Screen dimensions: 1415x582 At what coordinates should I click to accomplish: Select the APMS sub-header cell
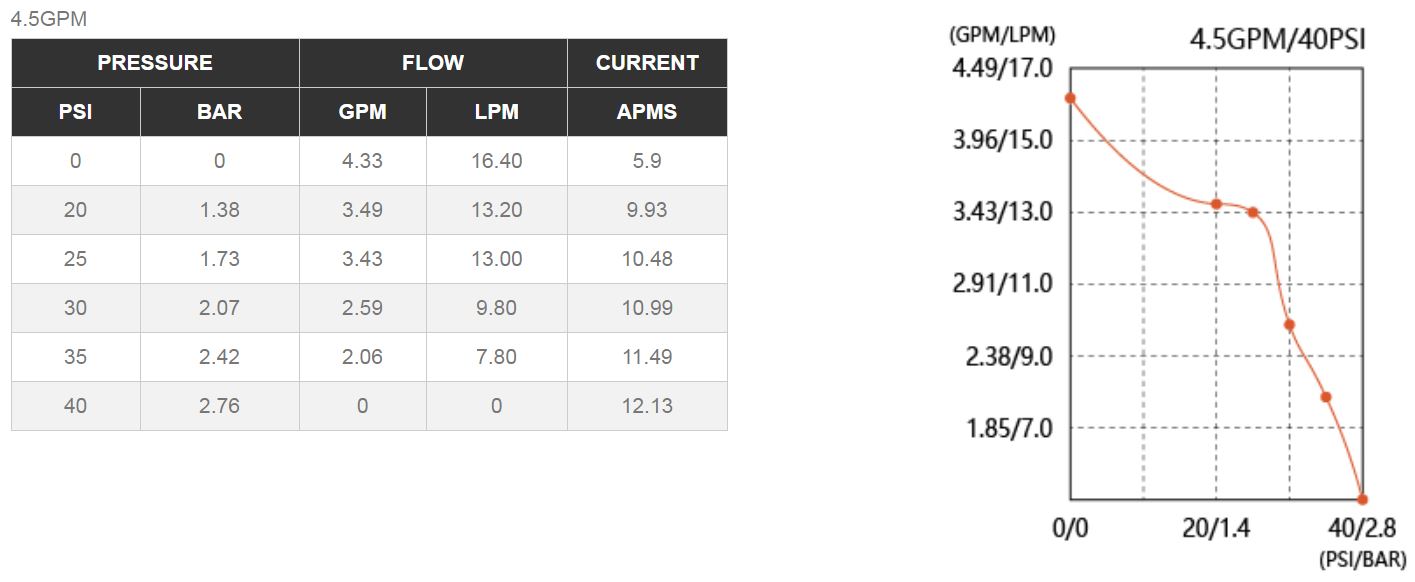click(647, 112)
